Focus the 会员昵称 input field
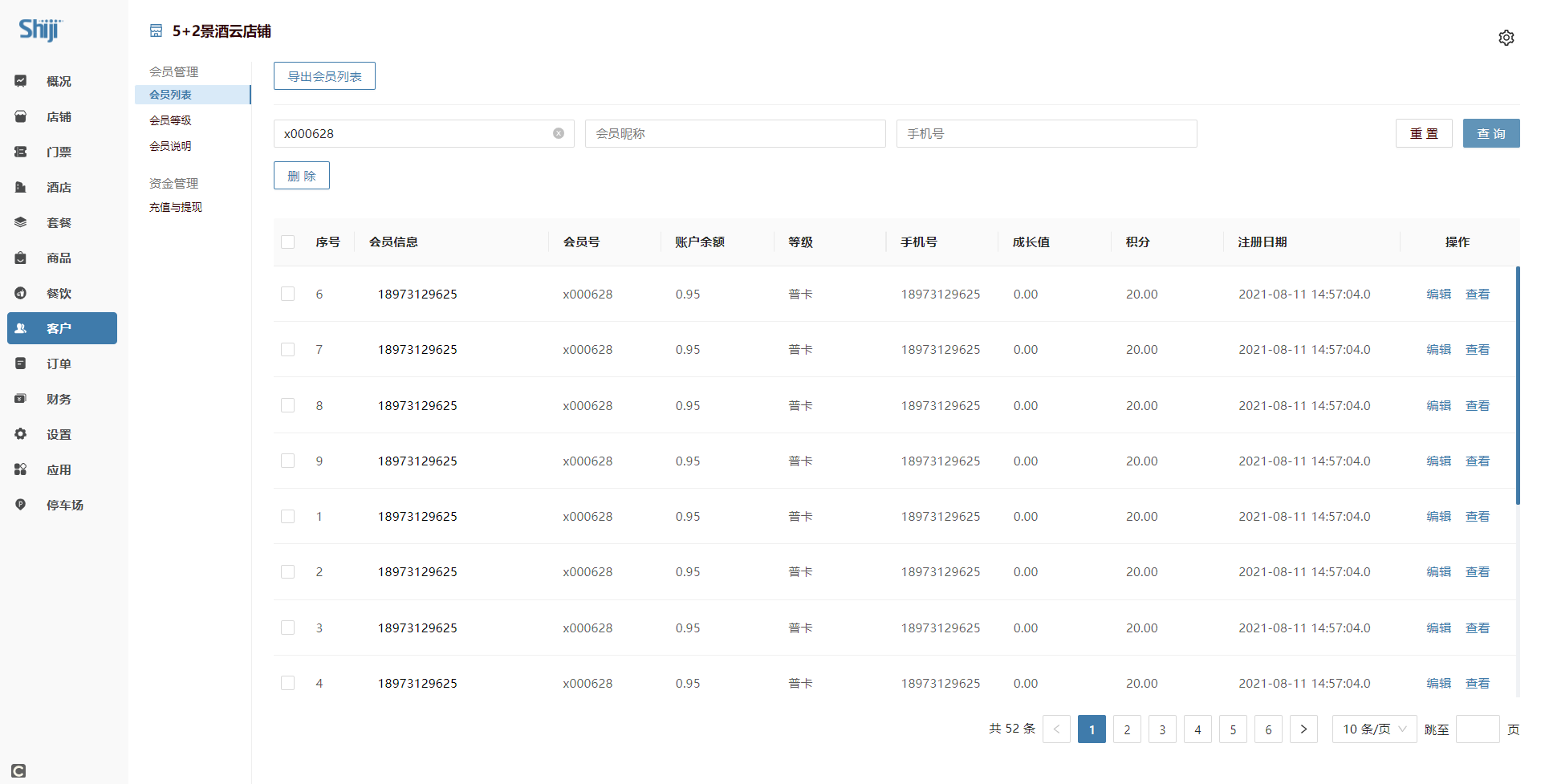 [x=735, y=133]
